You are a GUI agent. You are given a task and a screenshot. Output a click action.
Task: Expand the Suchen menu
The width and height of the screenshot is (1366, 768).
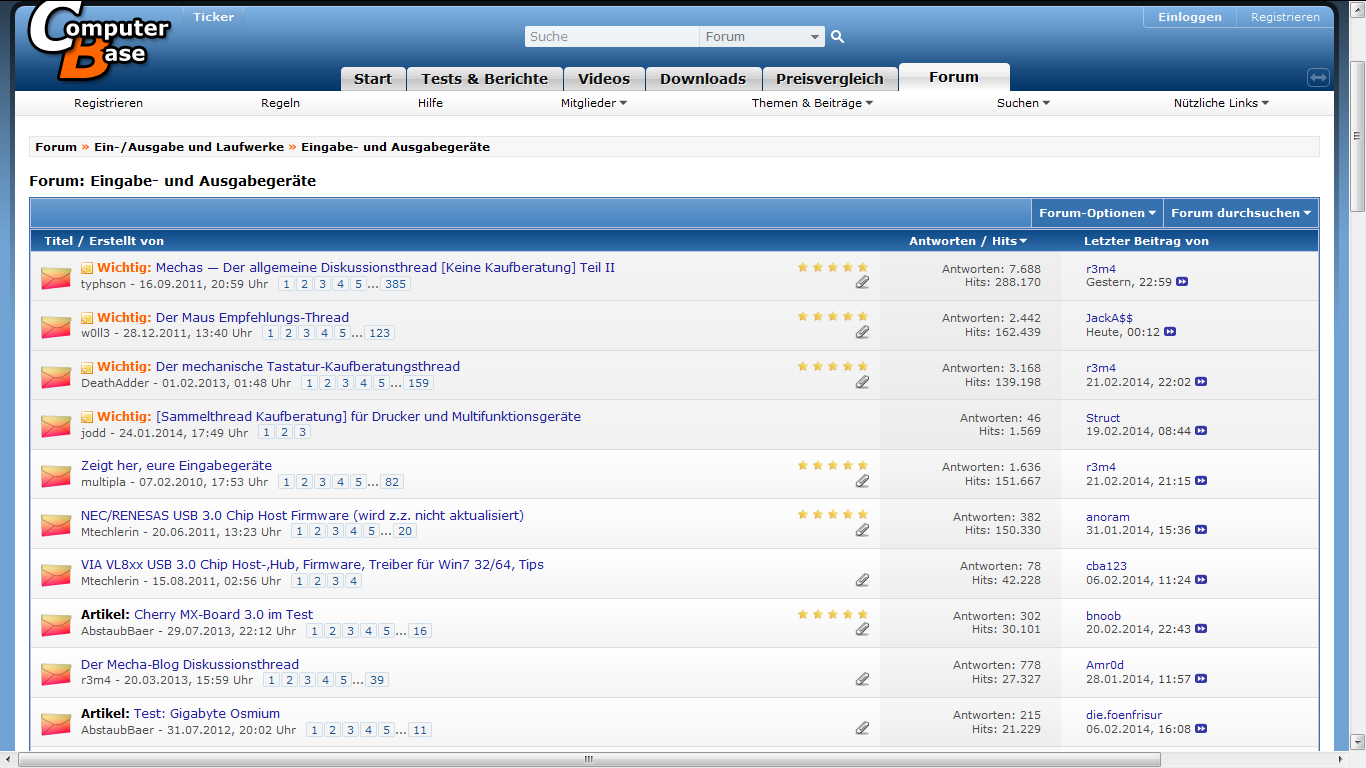click(1023, 103)
